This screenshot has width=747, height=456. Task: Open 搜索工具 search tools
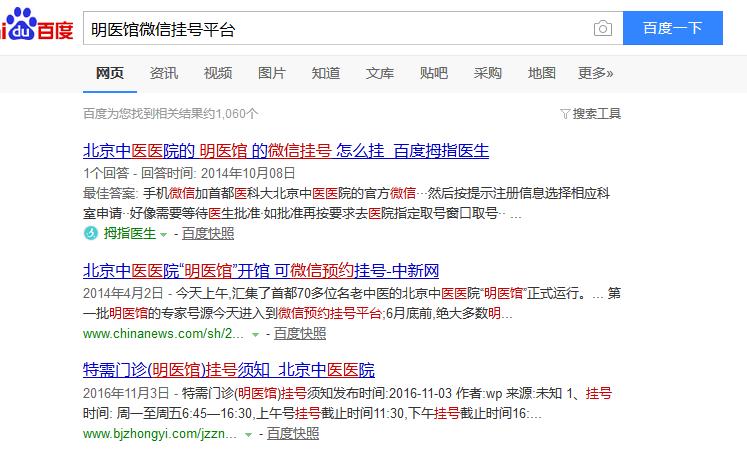(x=596, y=114)
